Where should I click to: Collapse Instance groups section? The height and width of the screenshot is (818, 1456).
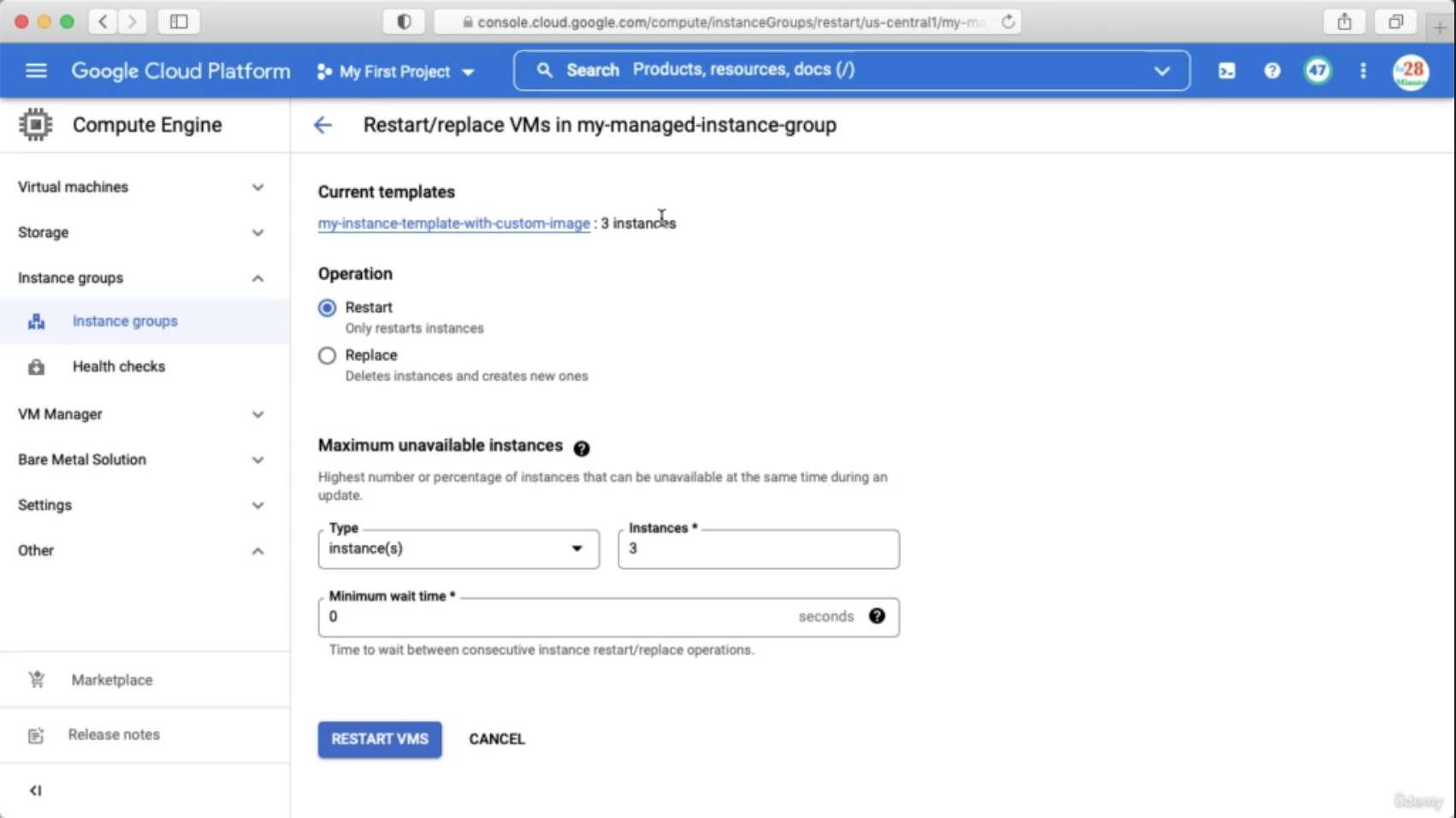(257, 278)
